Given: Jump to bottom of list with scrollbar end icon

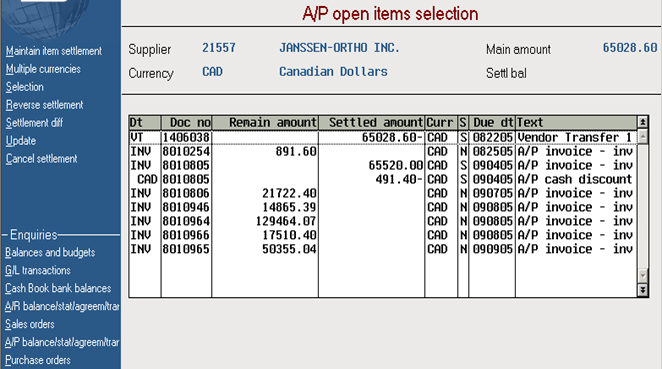Looking at the screenshot, I should tap(643, 290).
